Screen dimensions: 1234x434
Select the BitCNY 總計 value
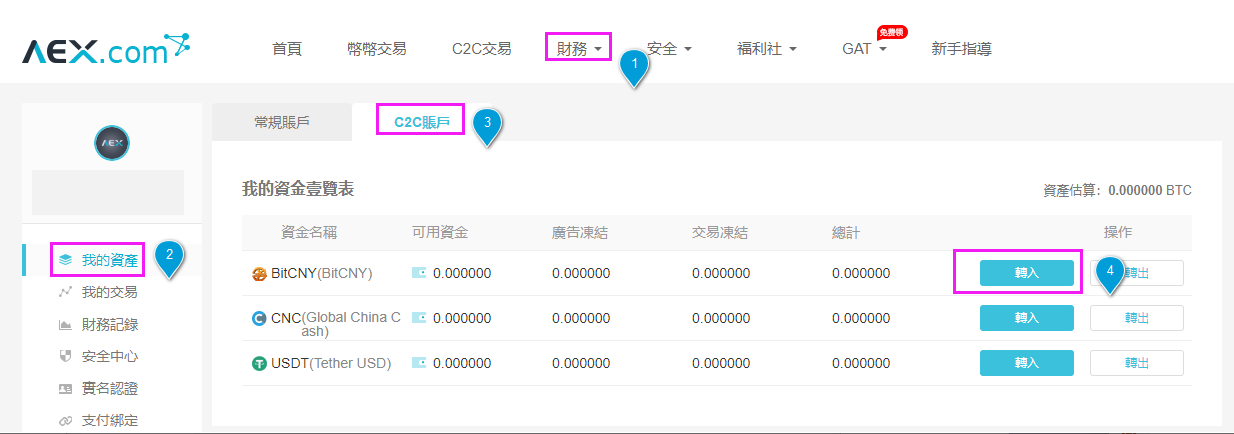(861, 273)
